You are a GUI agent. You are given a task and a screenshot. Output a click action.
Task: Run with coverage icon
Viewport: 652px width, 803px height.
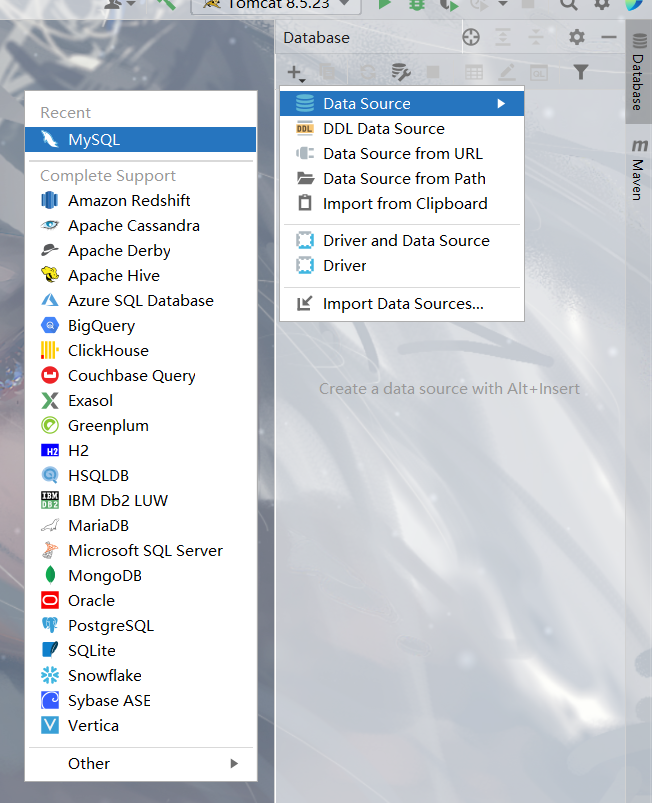click(449, 4)
